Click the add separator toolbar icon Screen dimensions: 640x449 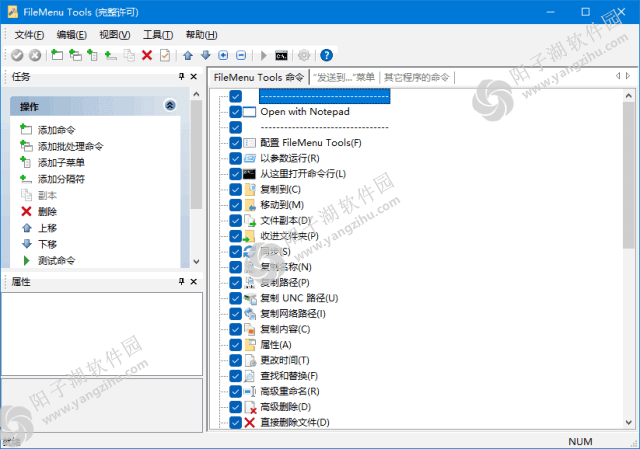coord(111,55)
